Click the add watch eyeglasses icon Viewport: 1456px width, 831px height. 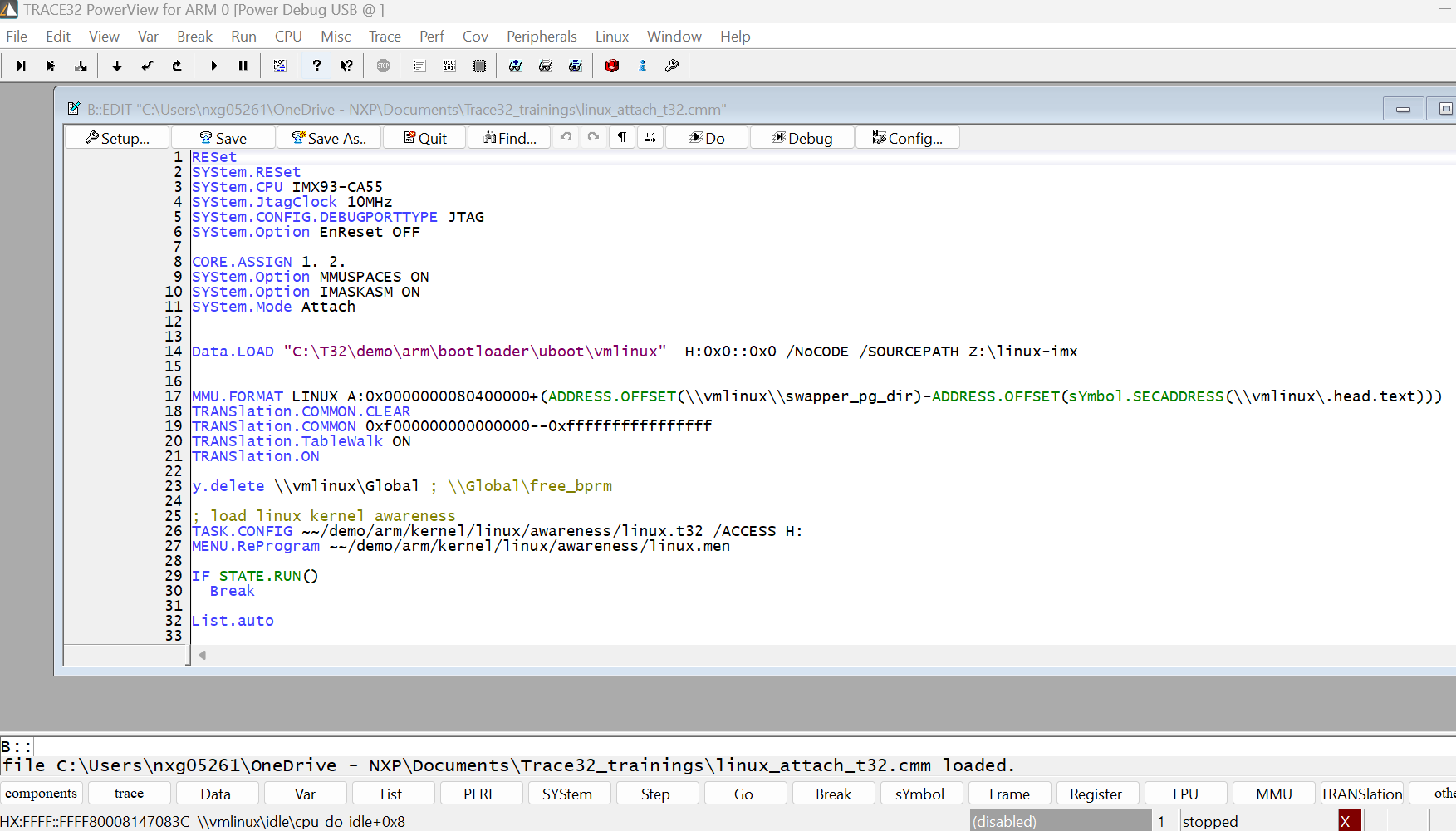(x=515, y=66)
